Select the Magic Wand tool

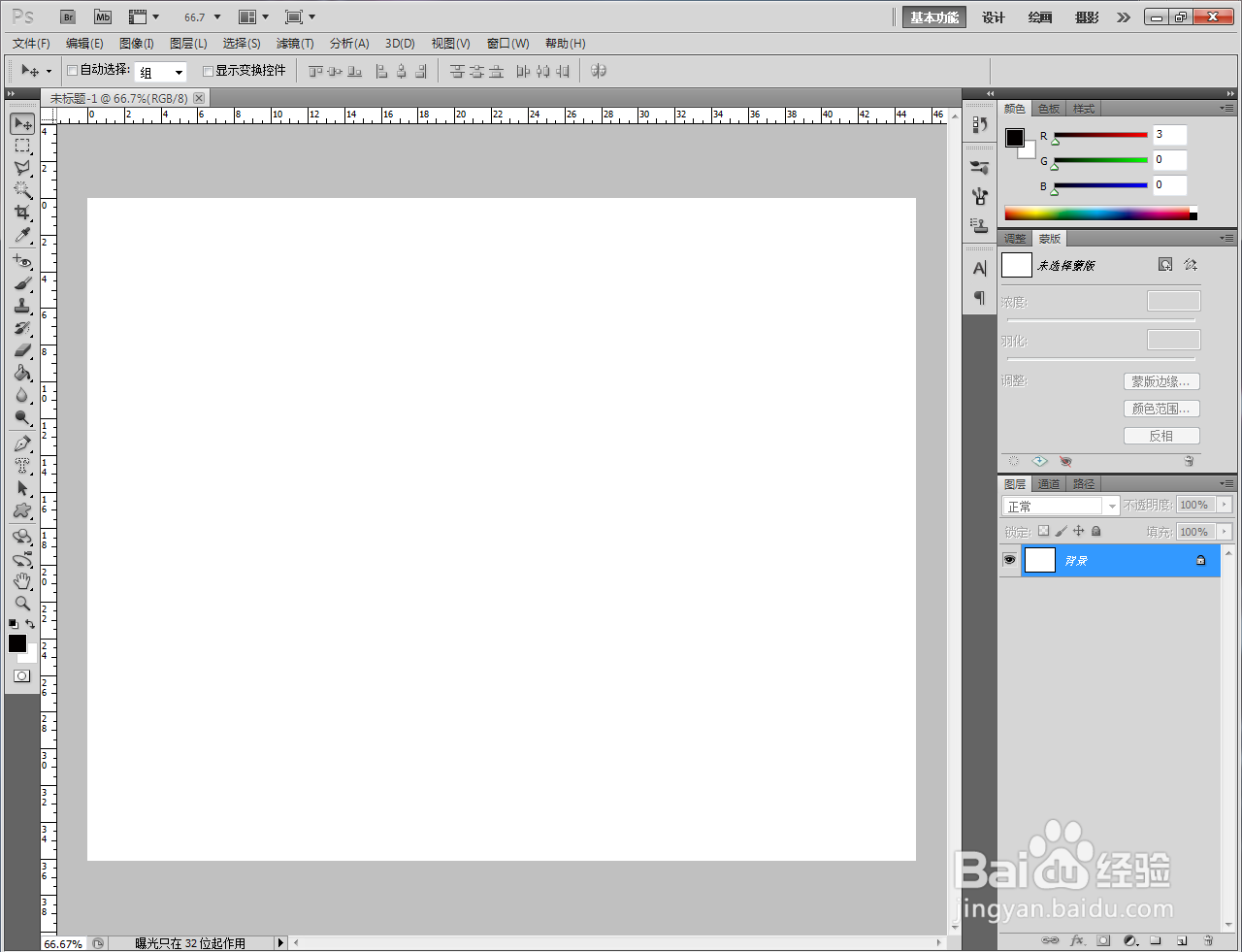pyautogui.click(x=22, y=190)
